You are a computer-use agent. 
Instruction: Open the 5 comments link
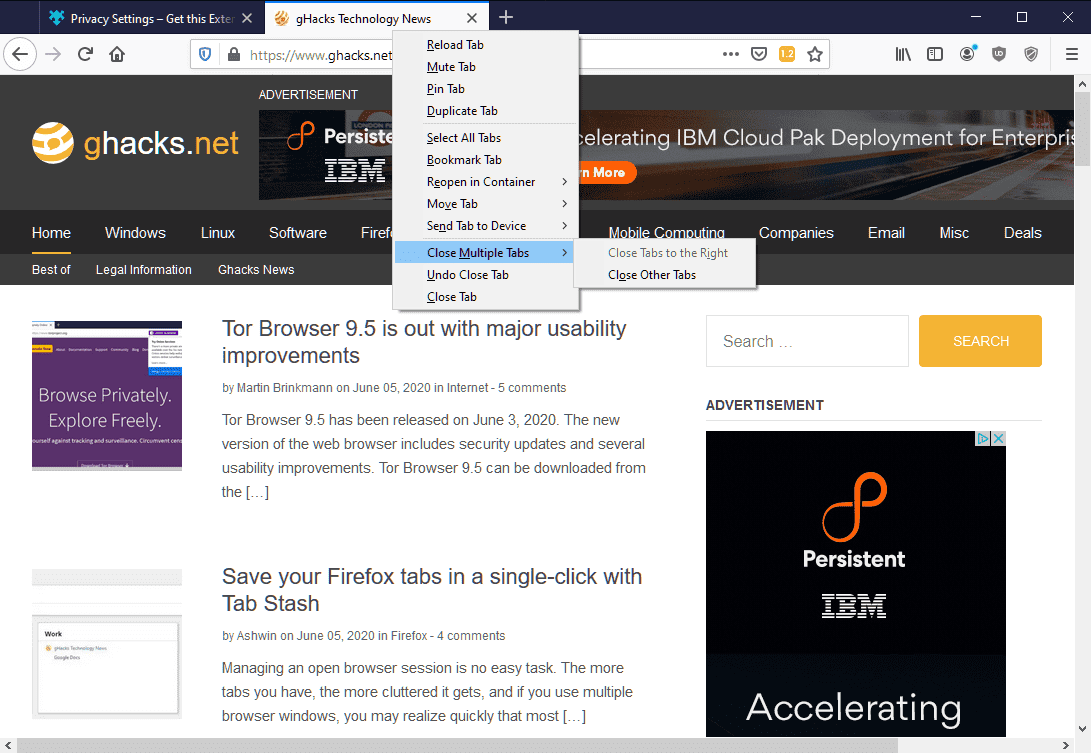click(x=532, y=388)
